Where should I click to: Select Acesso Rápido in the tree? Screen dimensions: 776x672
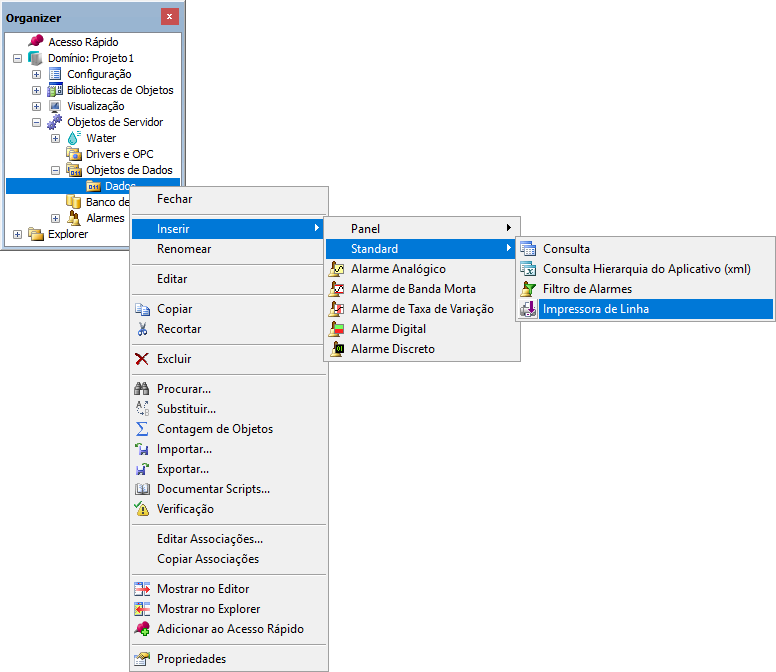83,42
